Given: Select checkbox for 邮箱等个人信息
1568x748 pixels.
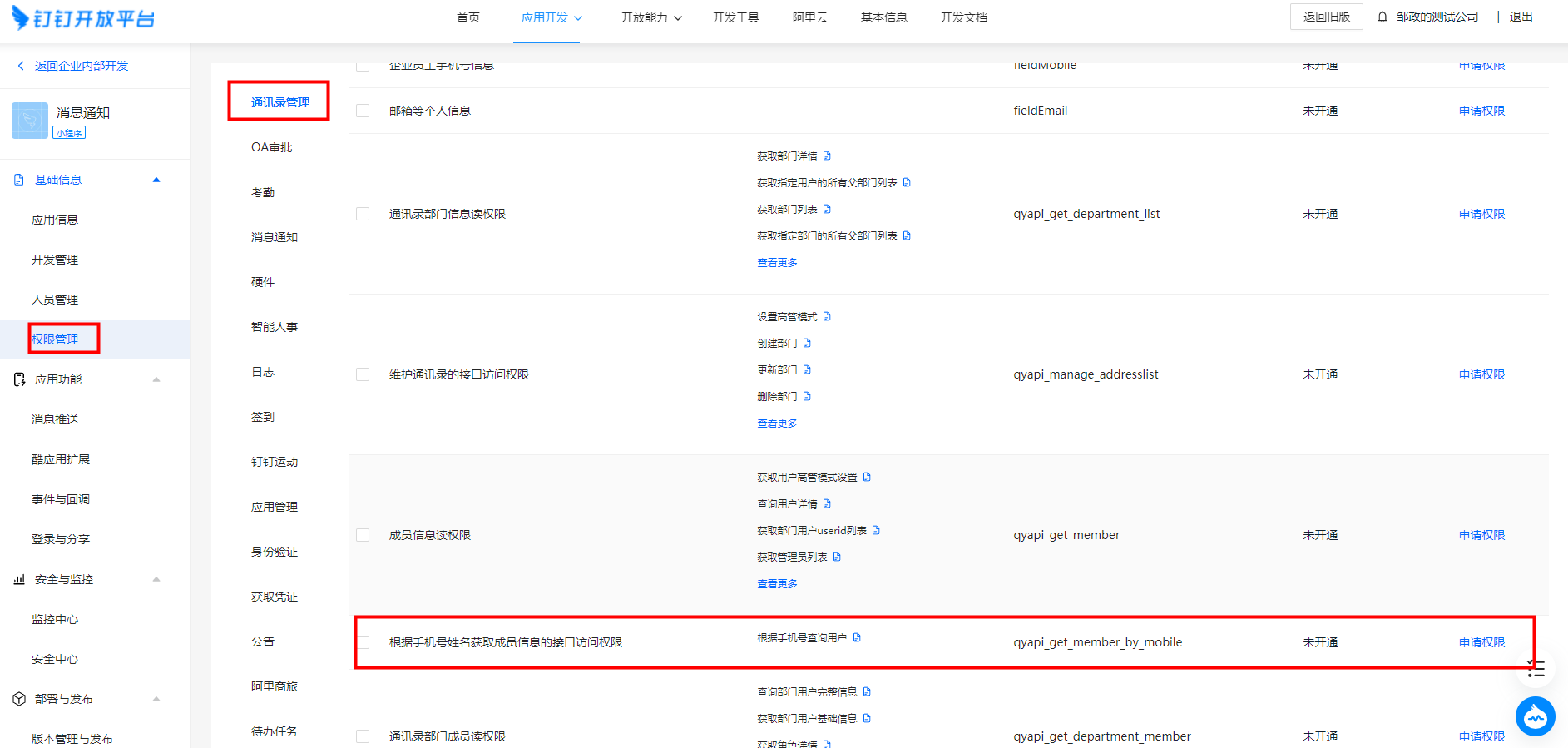Looking at the screenshot, I should (363, 111).
